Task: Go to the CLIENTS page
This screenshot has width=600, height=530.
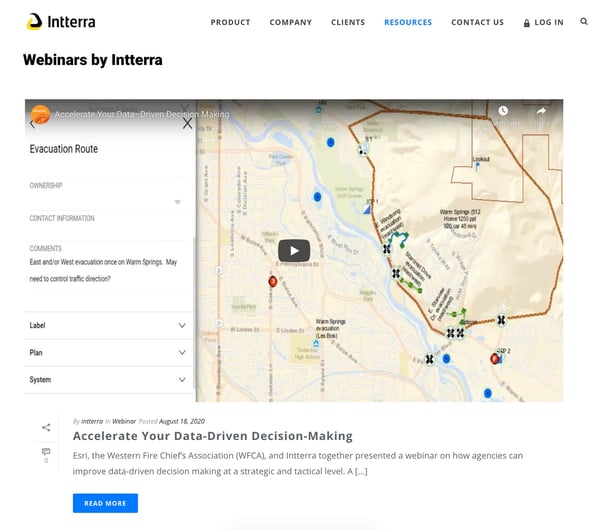Action: point(348,22)
